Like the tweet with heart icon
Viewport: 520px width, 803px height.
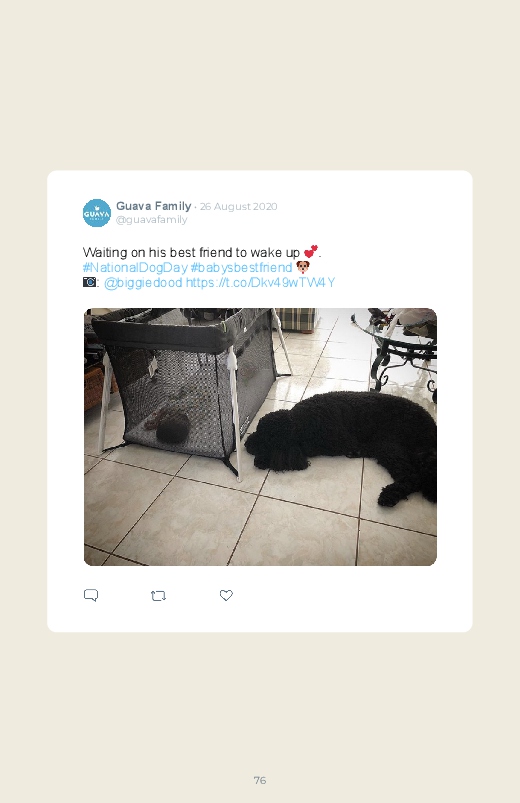pos(226,595)
